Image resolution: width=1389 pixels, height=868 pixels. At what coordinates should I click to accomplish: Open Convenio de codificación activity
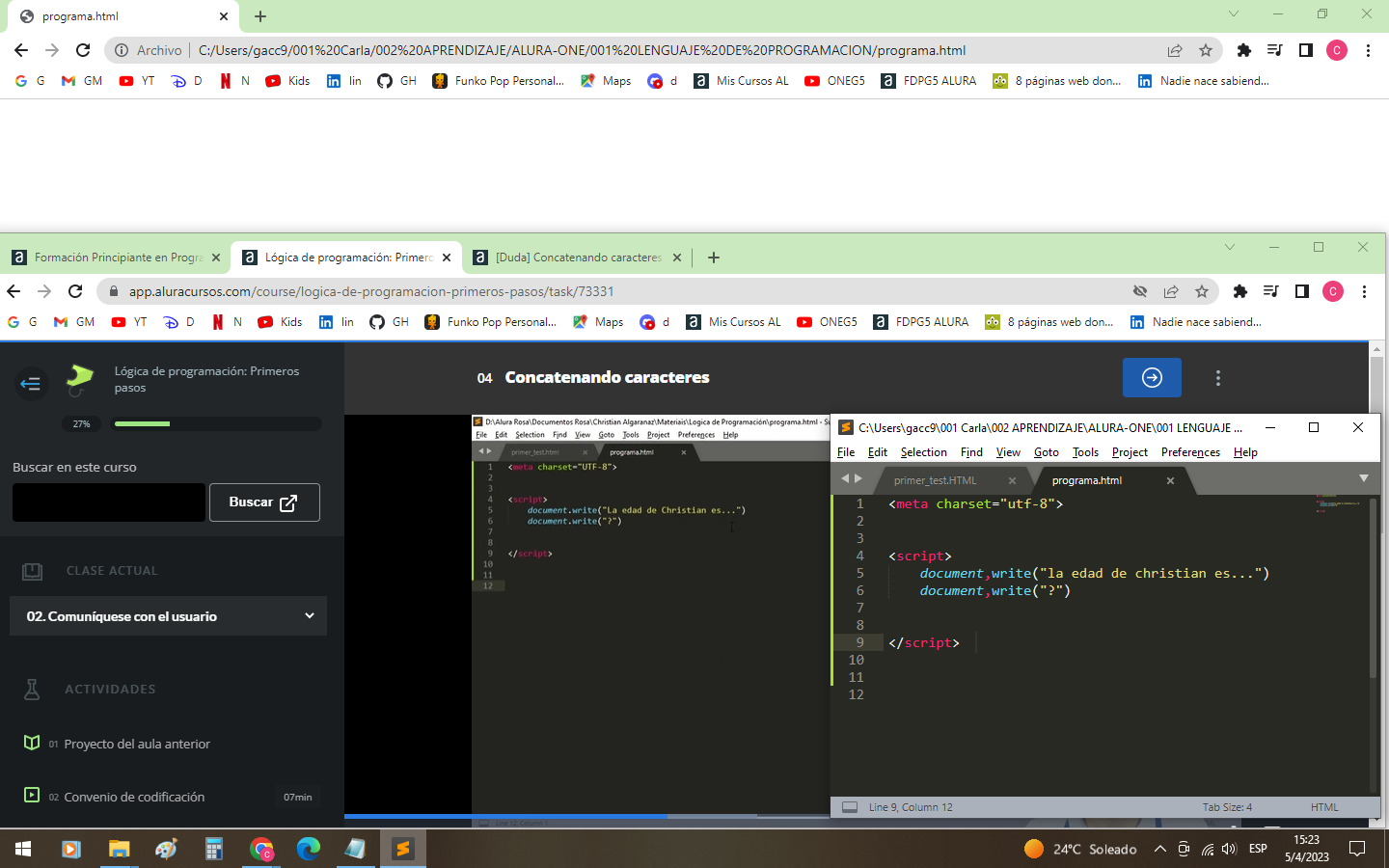tap(134, 797)
